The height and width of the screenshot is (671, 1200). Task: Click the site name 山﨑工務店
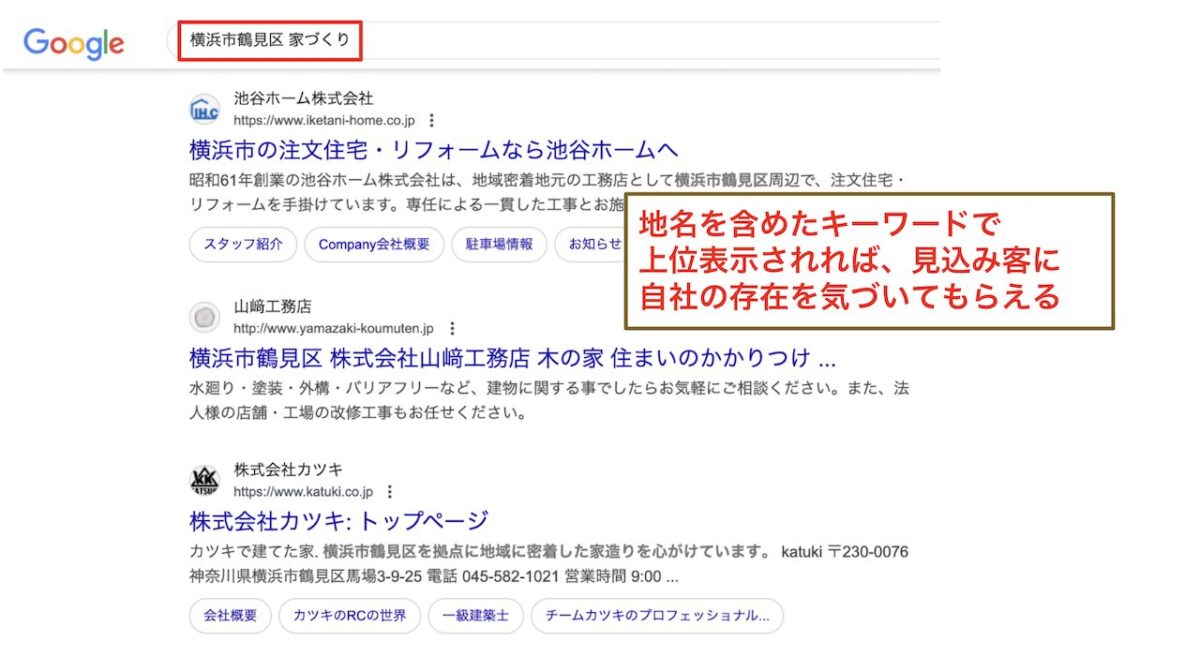point(272,307)
